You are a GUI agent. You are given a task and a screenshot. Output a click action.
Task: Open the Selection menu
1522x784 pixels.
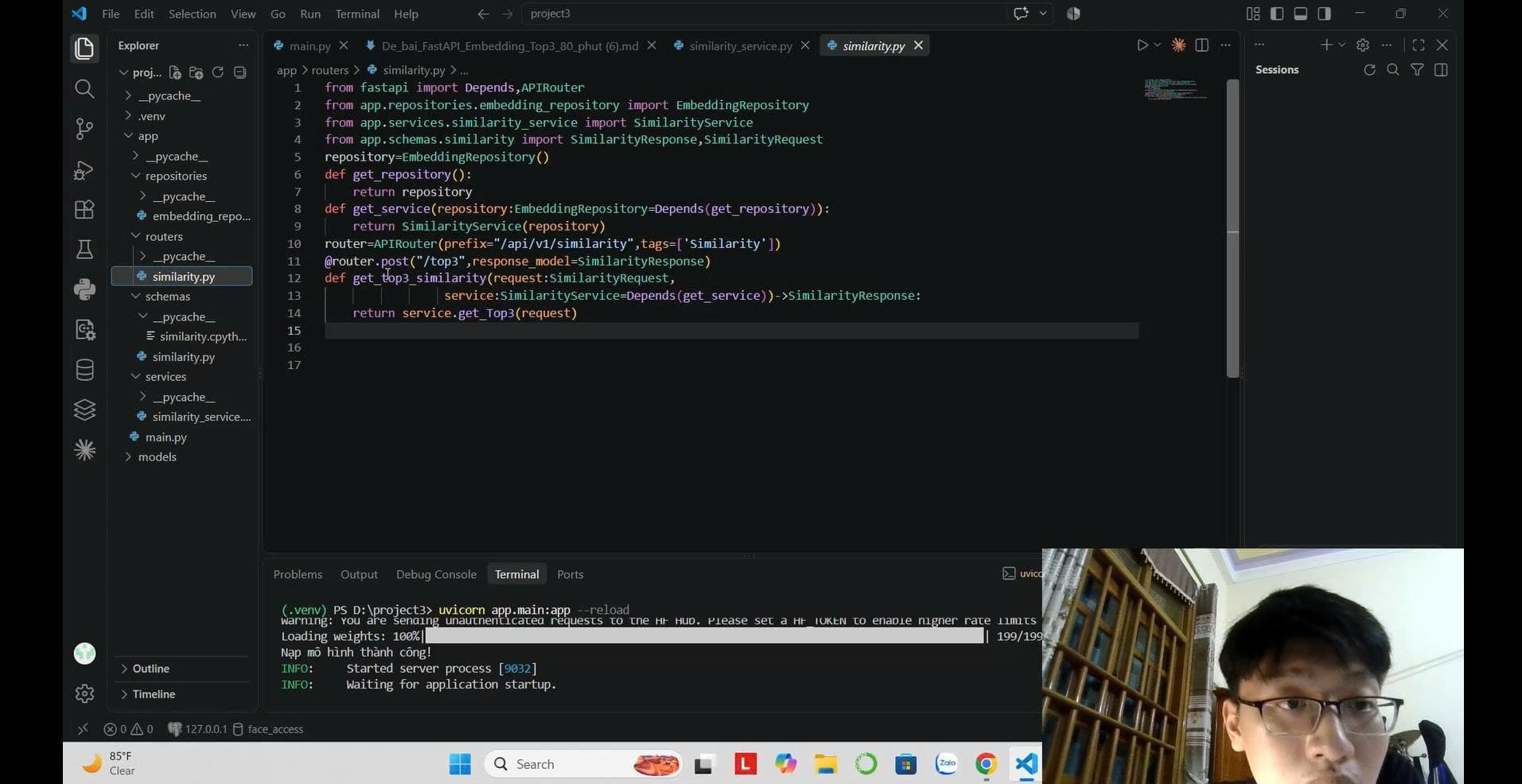click(192, 14)
